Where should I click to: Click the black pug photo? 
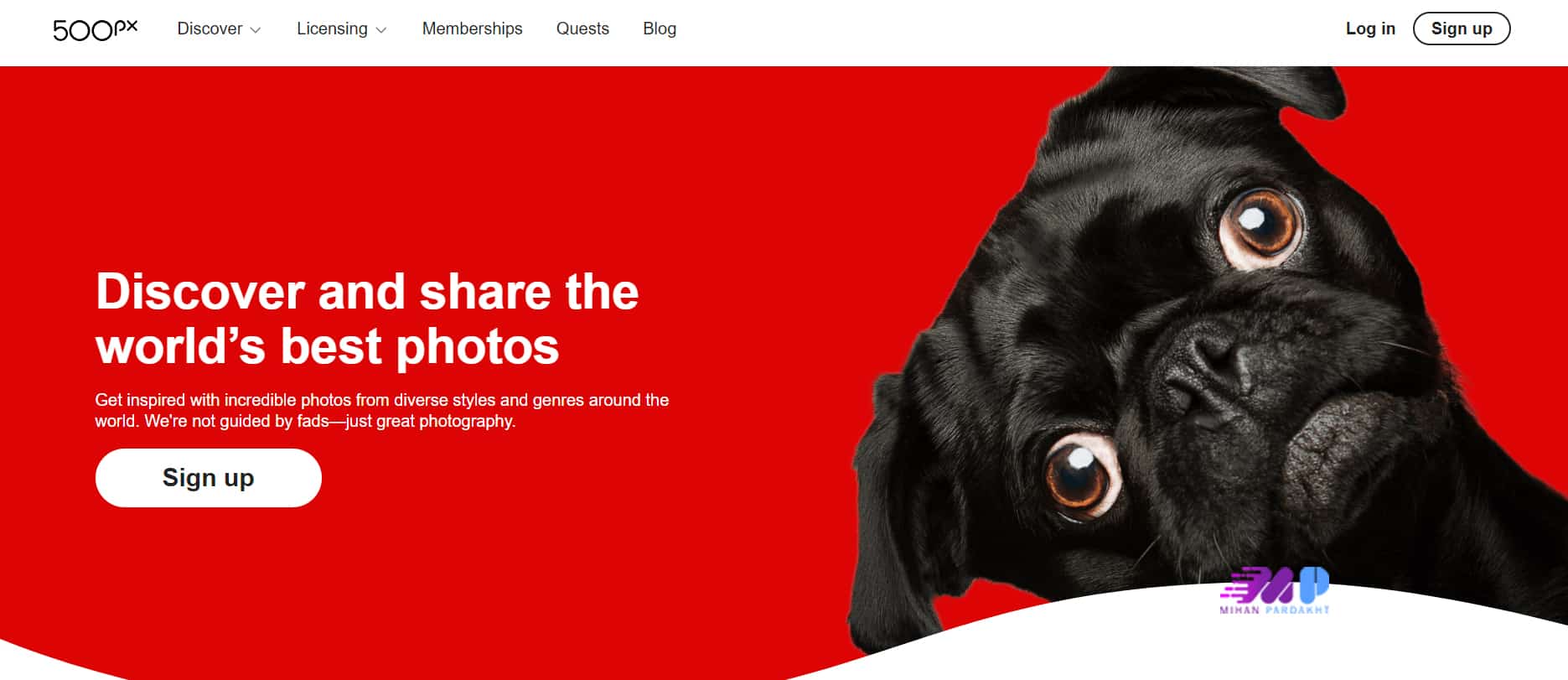click(x=1207, y=352)
